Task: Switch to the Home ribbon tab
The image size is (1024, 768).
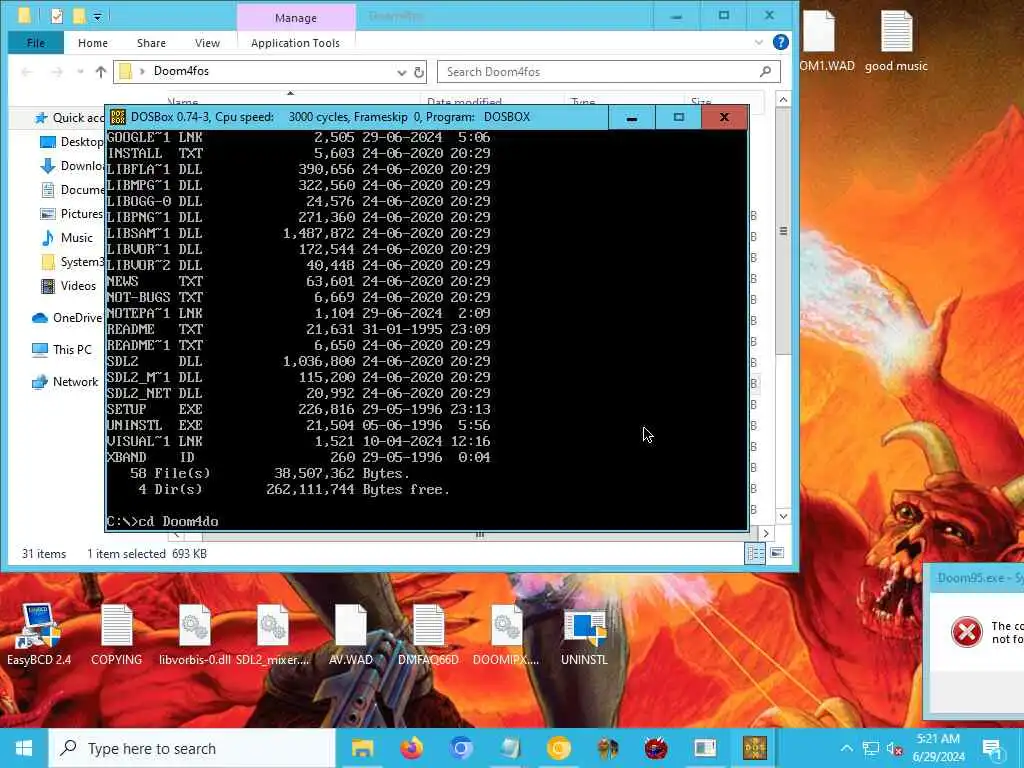Action: 93,43
